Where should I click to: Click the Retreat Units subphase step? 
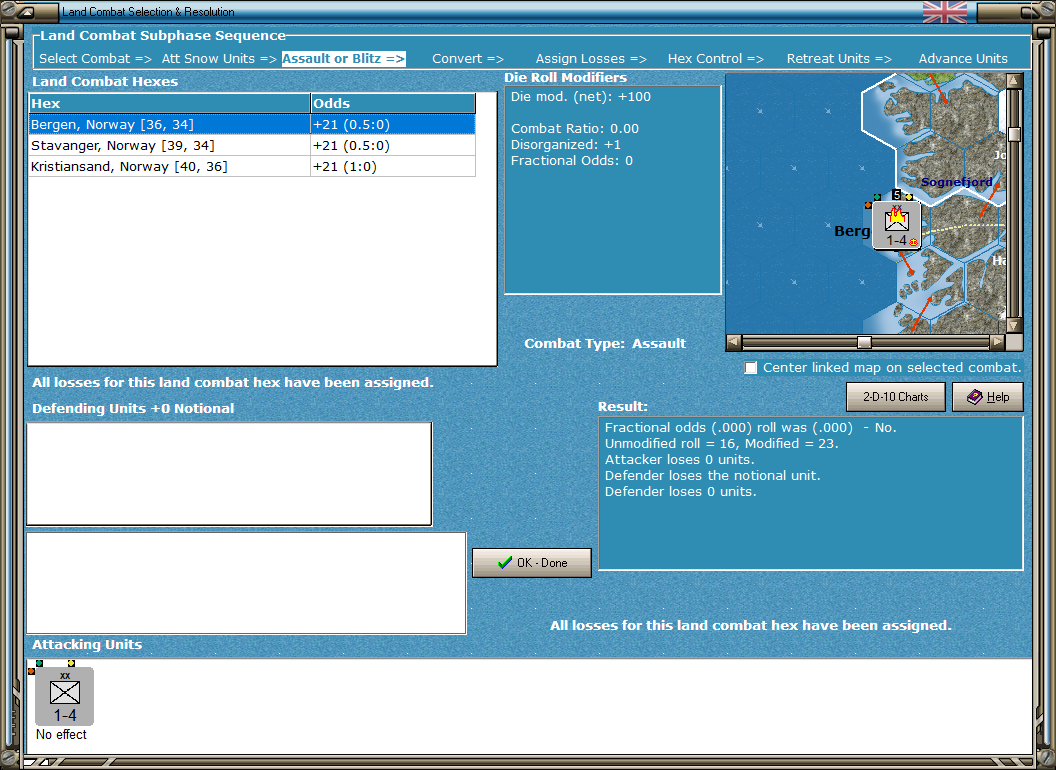pos(838,59)
